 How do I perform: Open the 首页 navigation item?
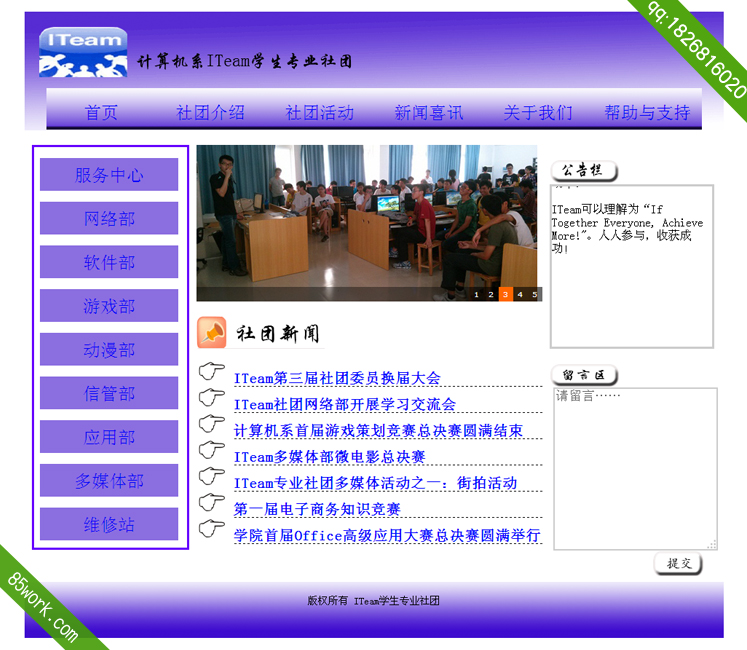[101, 112]
